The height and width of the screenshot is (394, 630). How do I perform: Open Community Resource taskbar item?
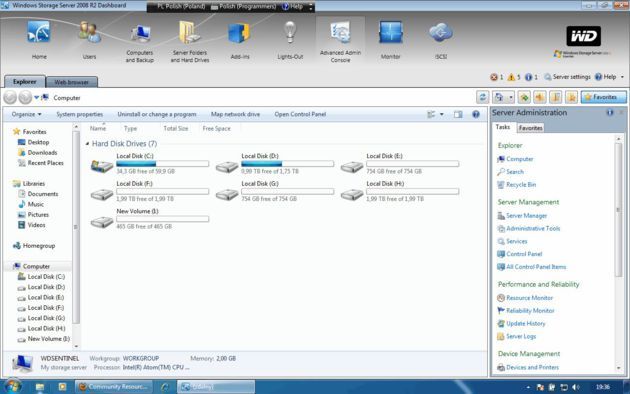[x=114, y=387]
